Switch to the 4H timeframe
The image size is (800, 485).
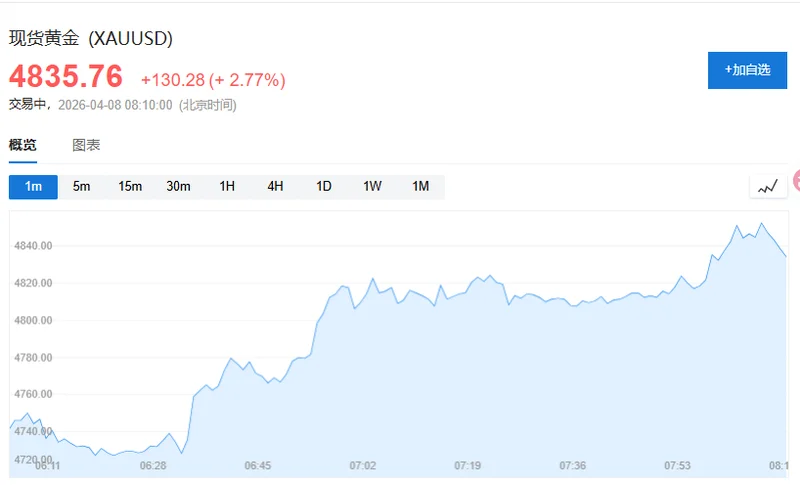click(x=275, y=186)
